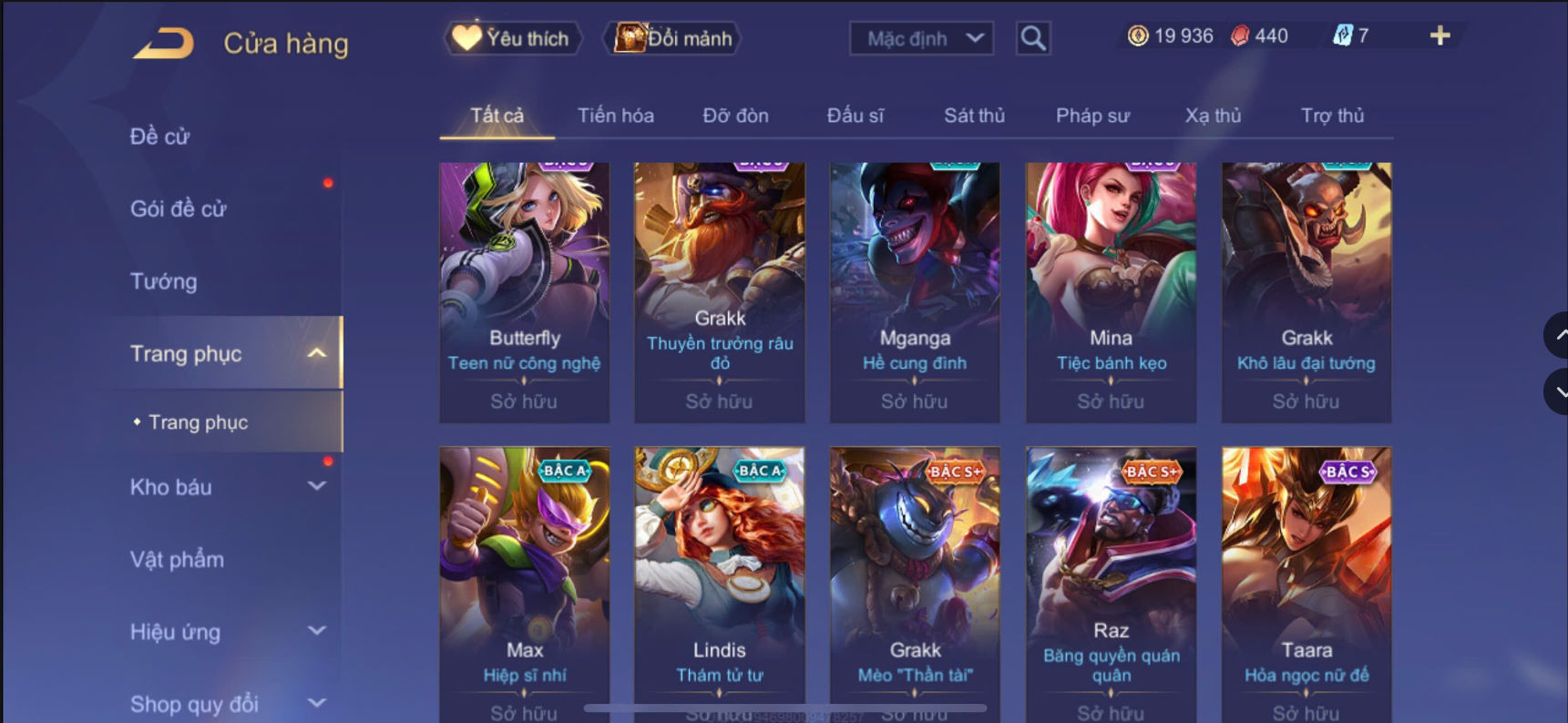Image resolution: width=1568 pixels, height=723 pixels.
Task: Select Butterfly Teen nữ công nghệ skin
Action: pyautogui.click(x=525, y=293)
